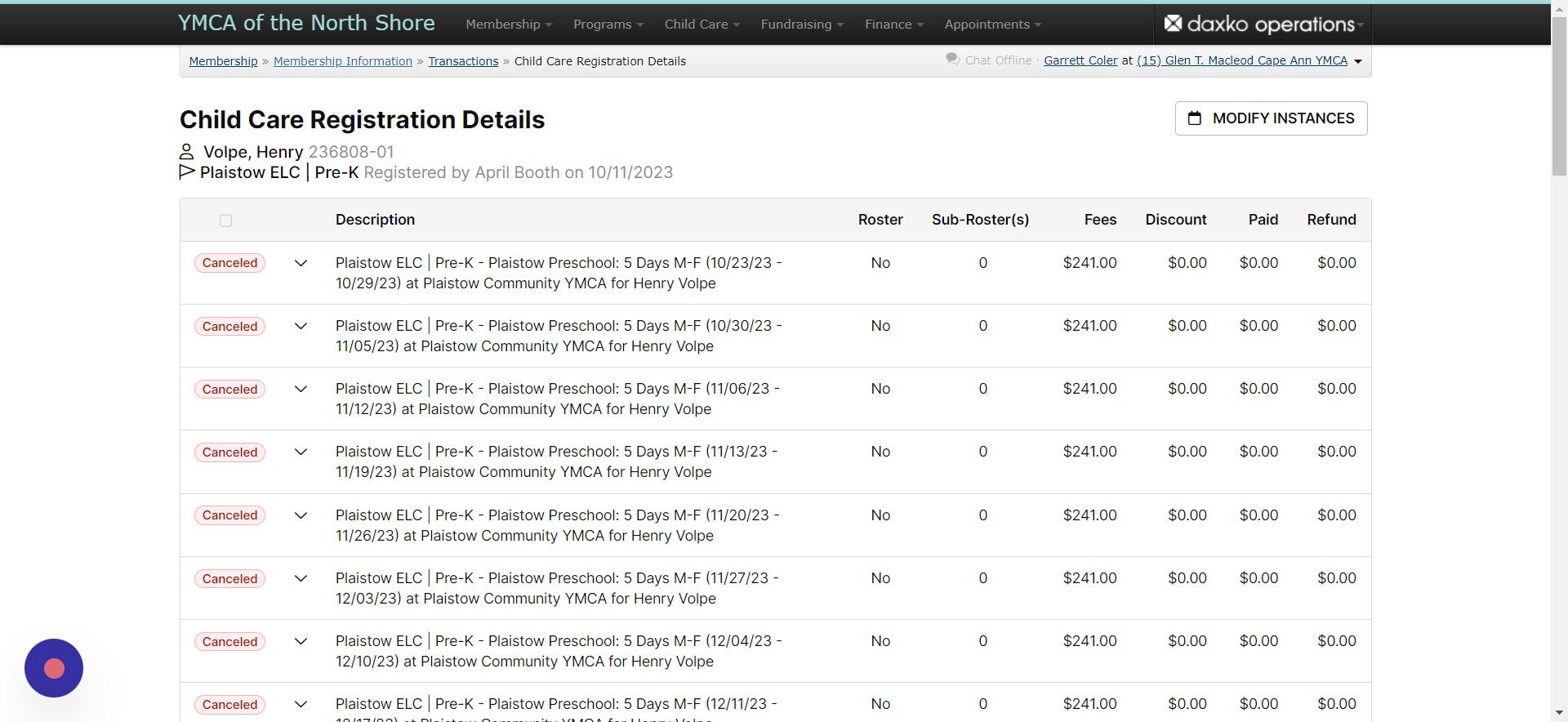Viewport: 1568px width, 722px height.
Task: Click the flag icon beside Plaistow ELC
Action: (187, 172)
